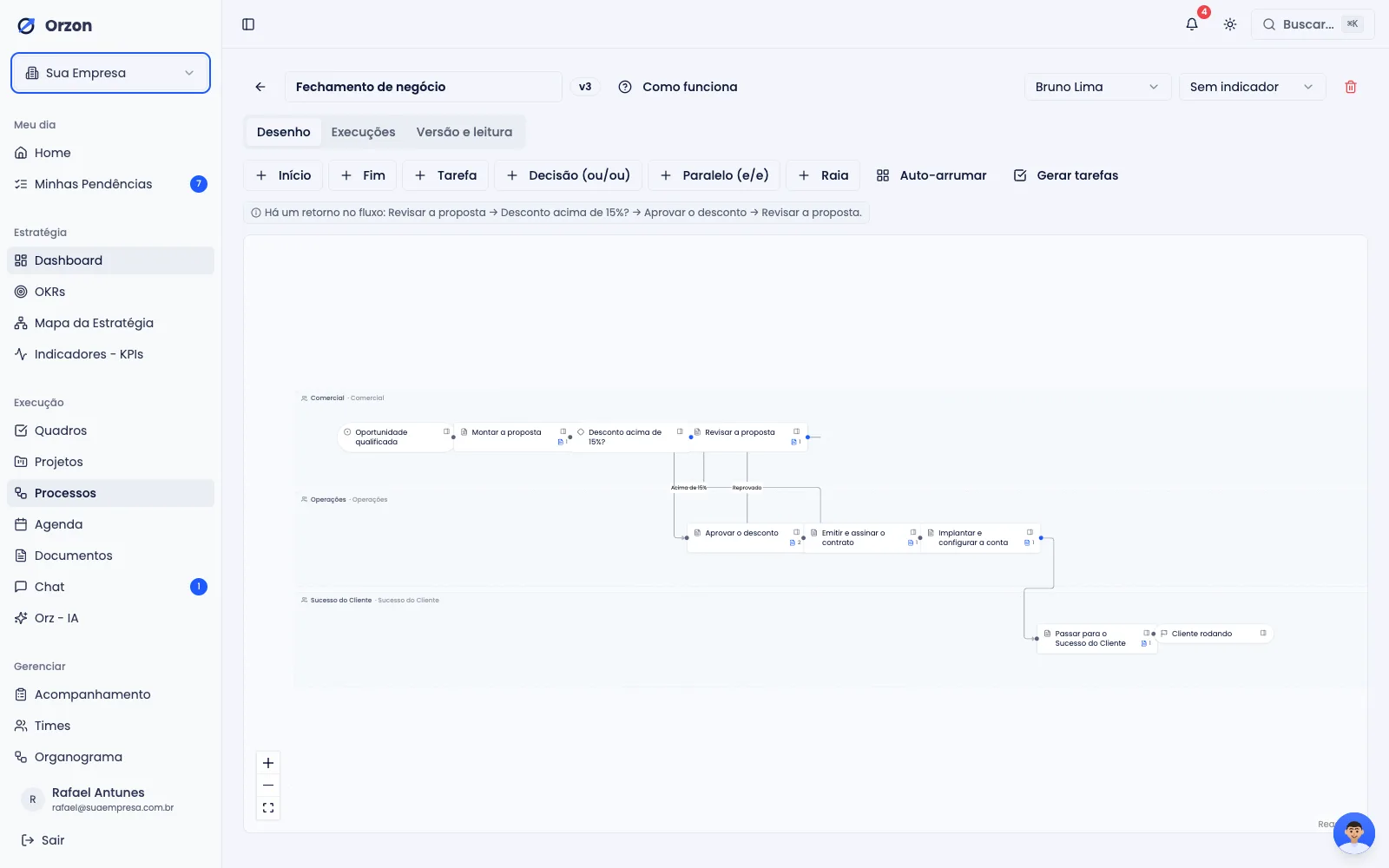Zoom in on the canvas
The image size is (1389, 868).
(268, 763)
